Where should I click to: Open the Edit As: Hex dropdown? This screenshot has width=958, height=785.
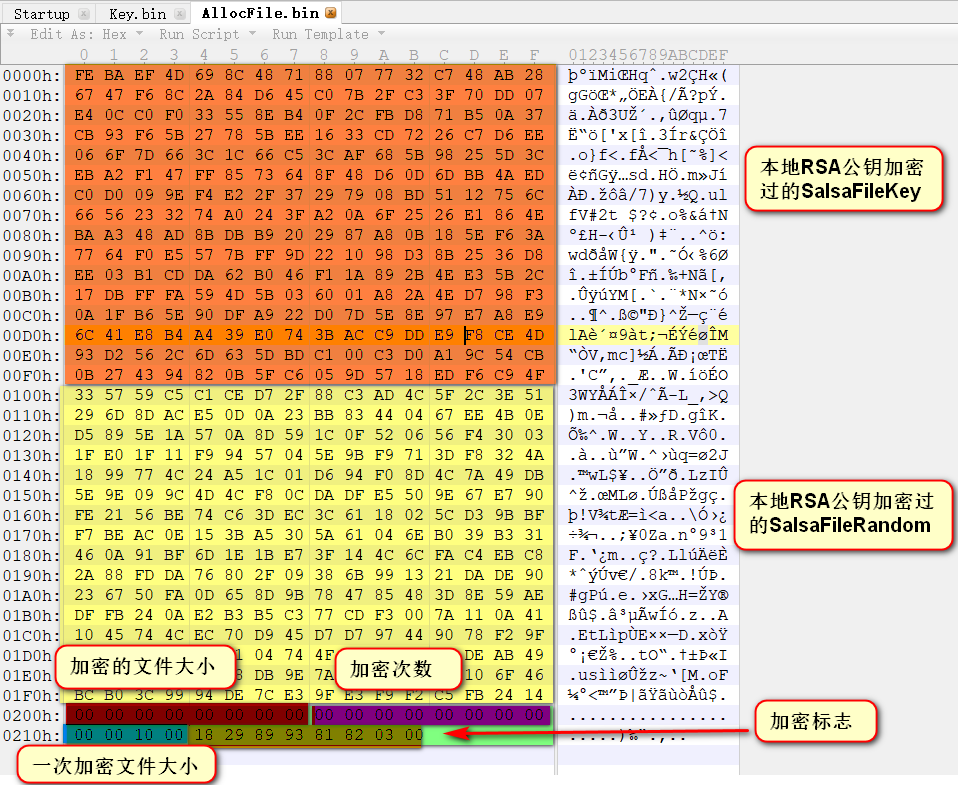tap(86, 34)
